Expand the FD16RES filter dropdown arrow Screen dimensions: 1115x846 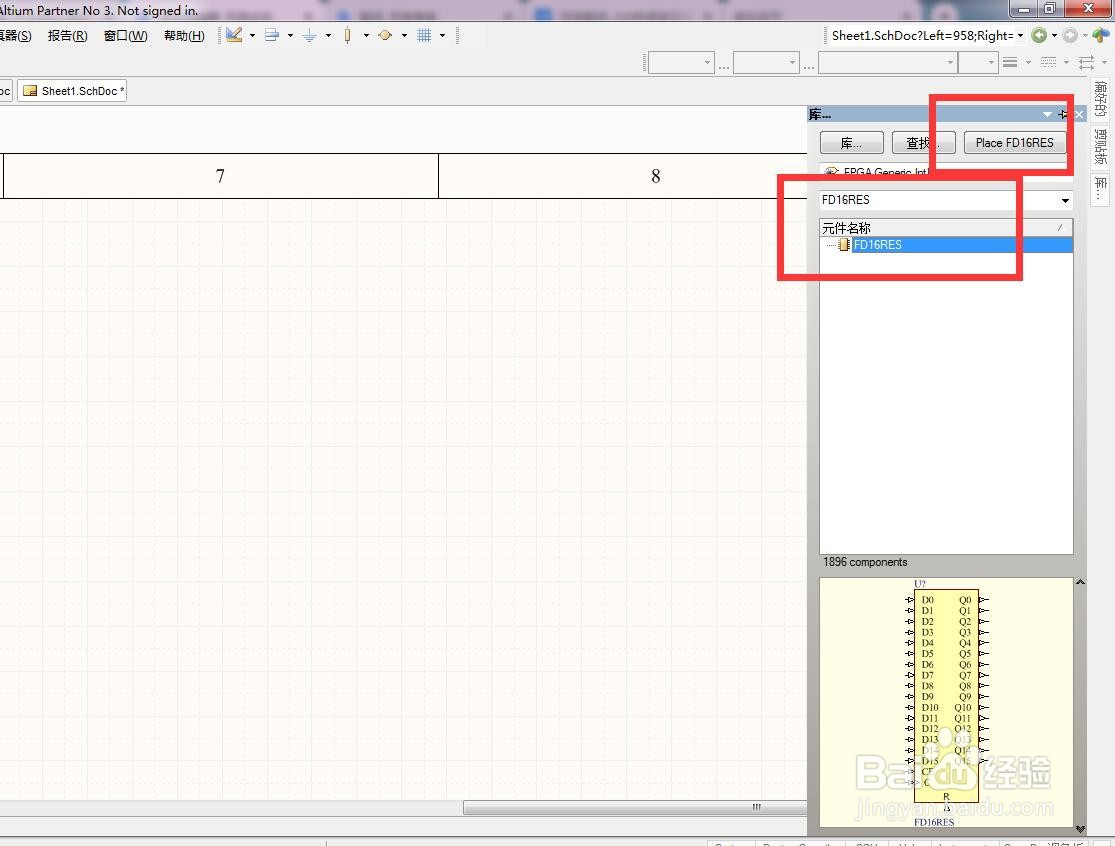pos(1065,200)
